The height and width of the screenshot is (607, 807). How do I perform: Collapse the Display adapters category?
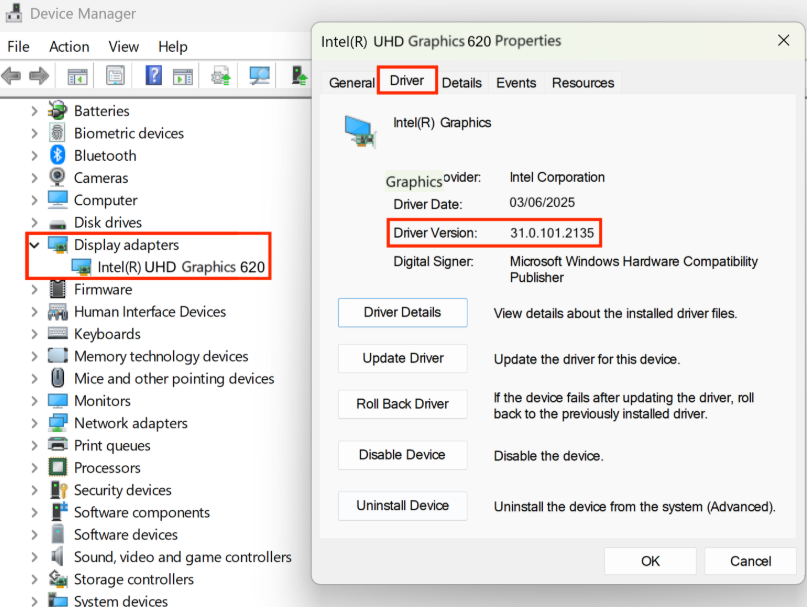(35, 245)
